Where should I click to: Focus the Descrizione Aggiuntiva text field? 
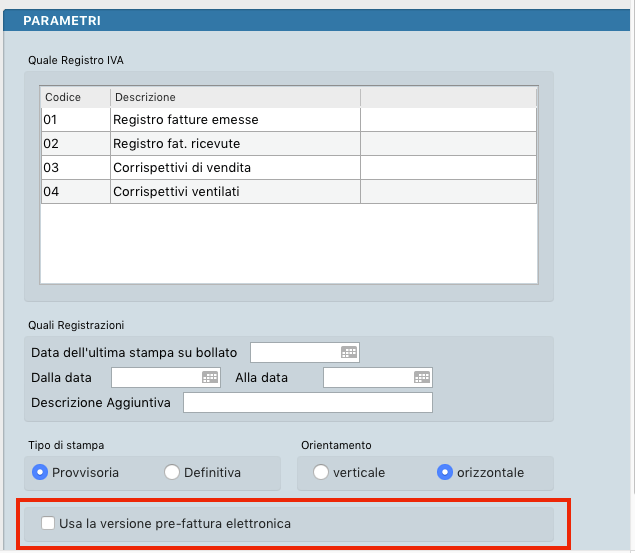pyautogui.click(x=308, y=402)
